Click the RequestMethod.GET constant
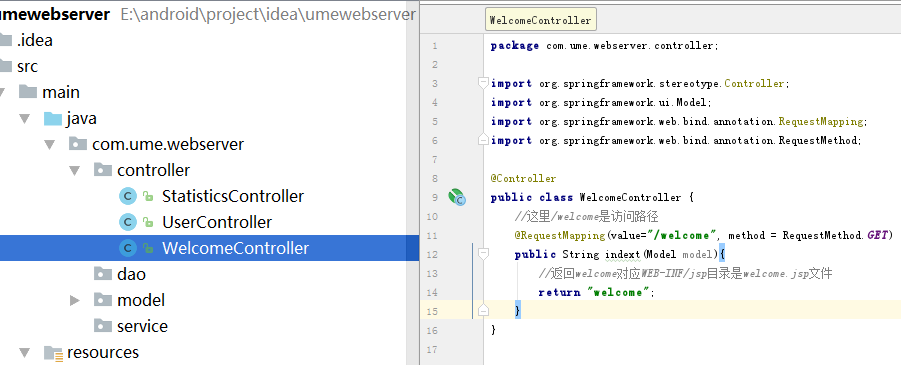Screen dimensions: 901x365 coord(835,235)
